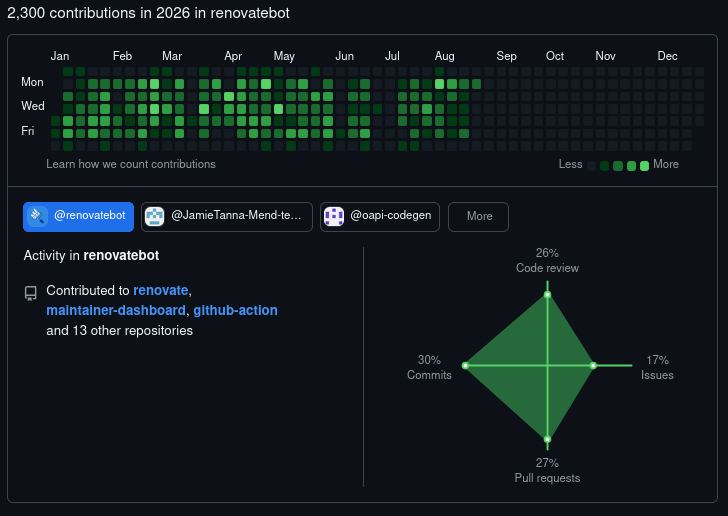Click the Code review point on radar chart
Screen dimensions: 728x516
point(547,294)
